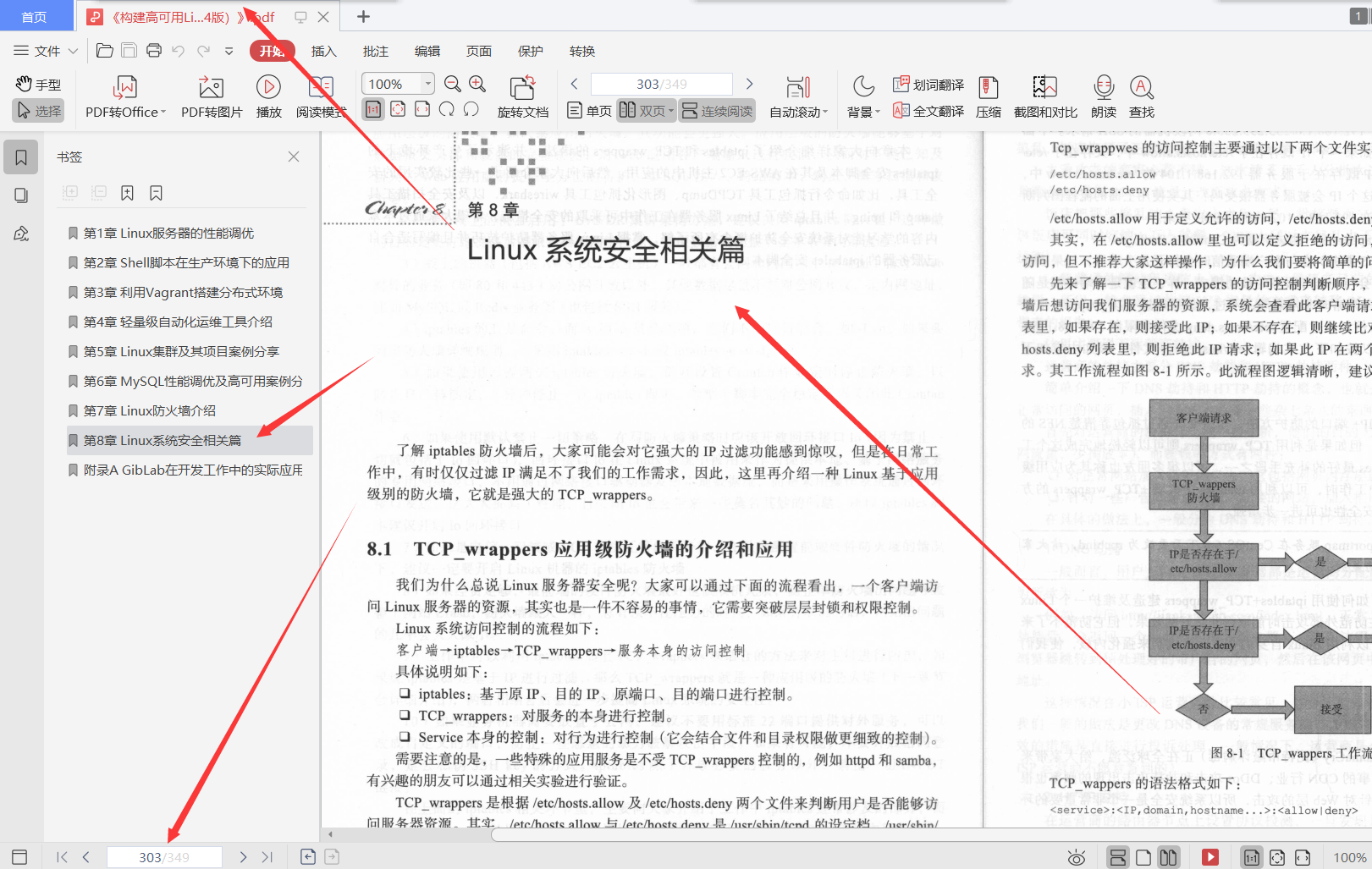The width and height of the screenshot is (1372, 869).
Task: Jump to first page in status bar
Action: click(62, 857)
